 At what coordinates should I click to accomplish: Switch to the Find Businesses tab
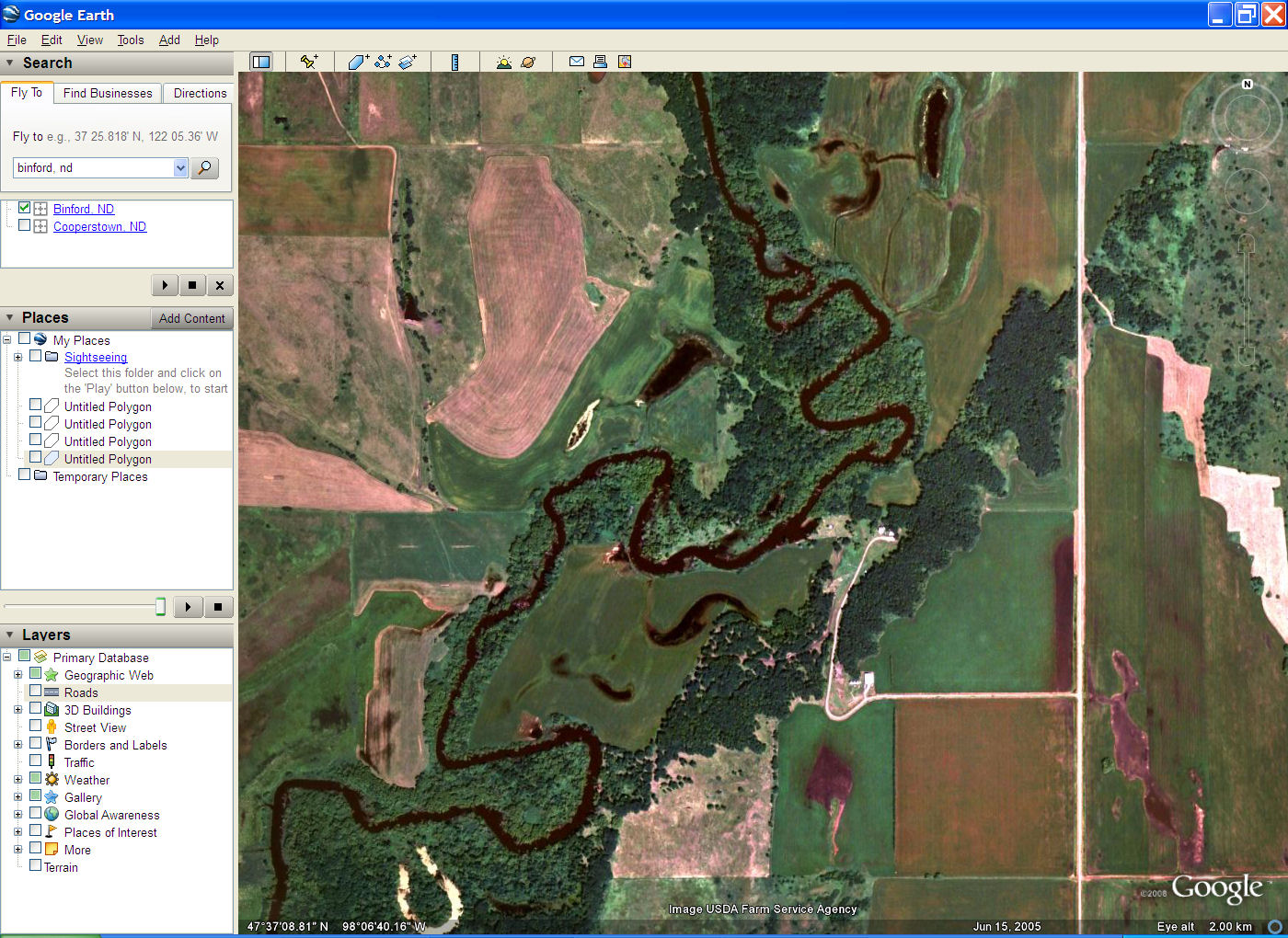pyautogui.click(x=108, y=93)
